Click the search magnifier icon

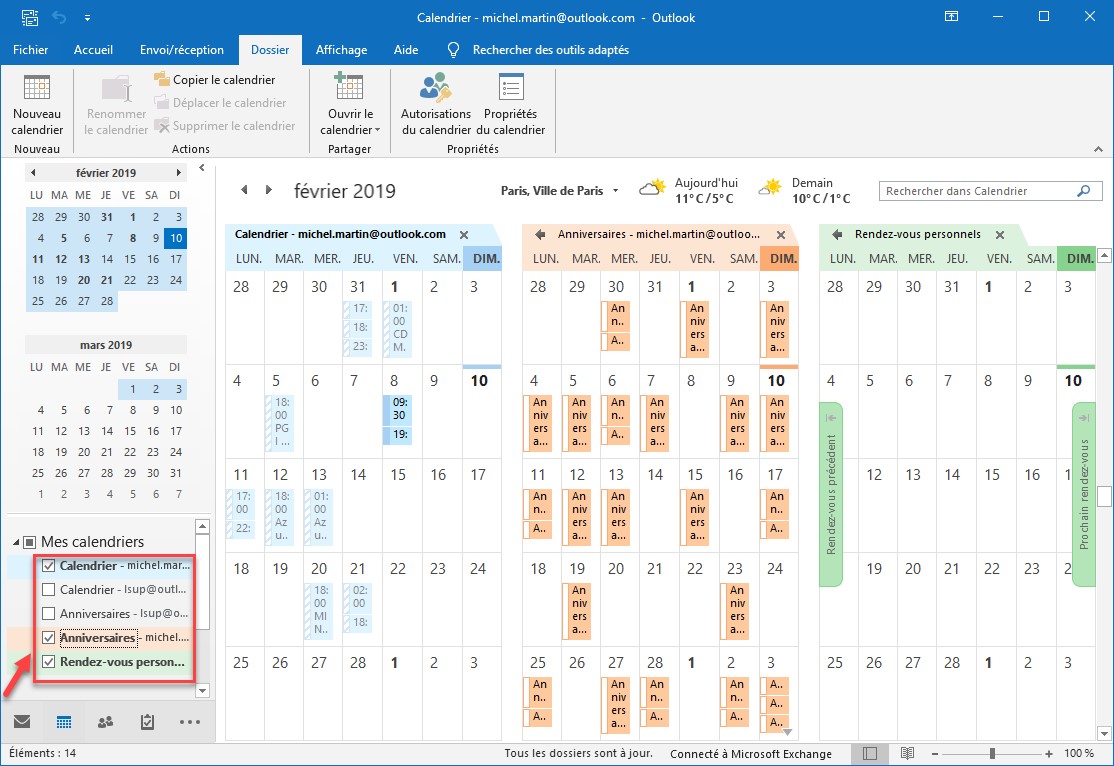point(1082,191)
